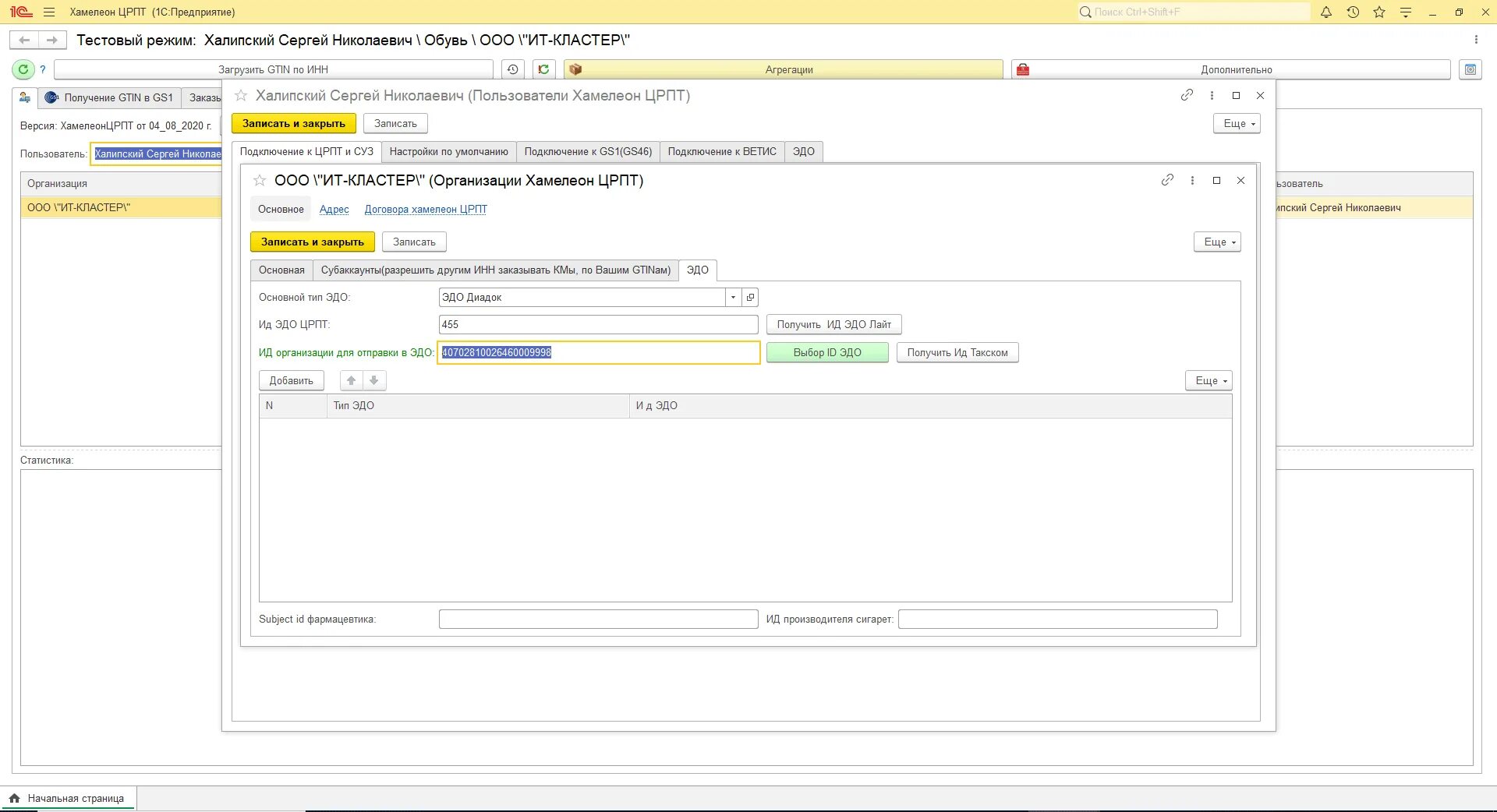
Task: Click Загрузить GTIN по ИНН button
Action: 274,69
